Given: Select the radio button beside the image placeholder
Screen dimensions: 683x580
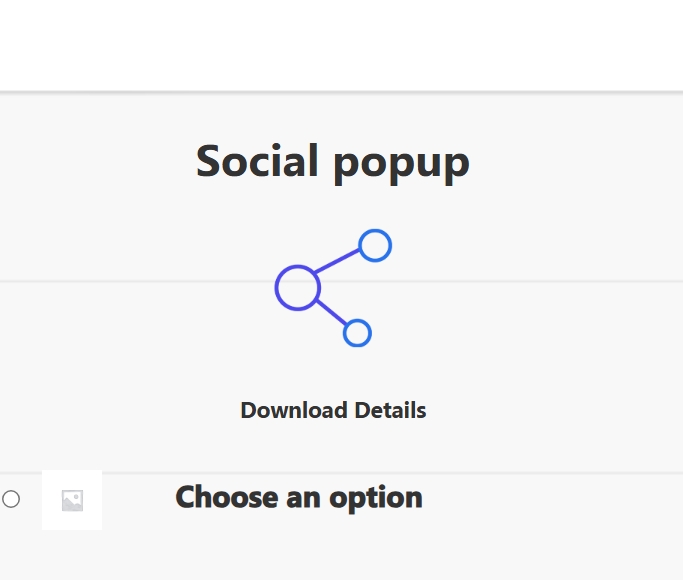Looking at the screenshot, I should coord(11,499).
